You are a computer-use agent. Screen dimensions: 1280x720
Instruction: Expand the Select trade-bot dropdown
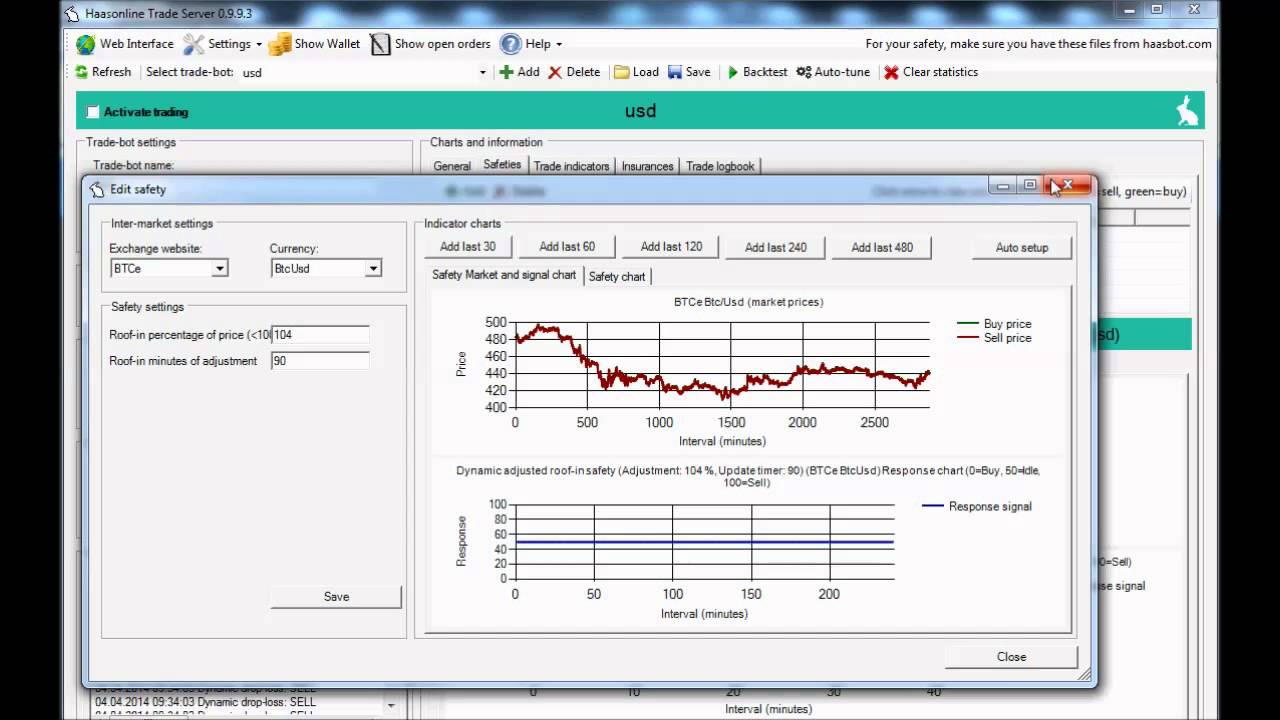pyautogui.click(x=482, y=72)
